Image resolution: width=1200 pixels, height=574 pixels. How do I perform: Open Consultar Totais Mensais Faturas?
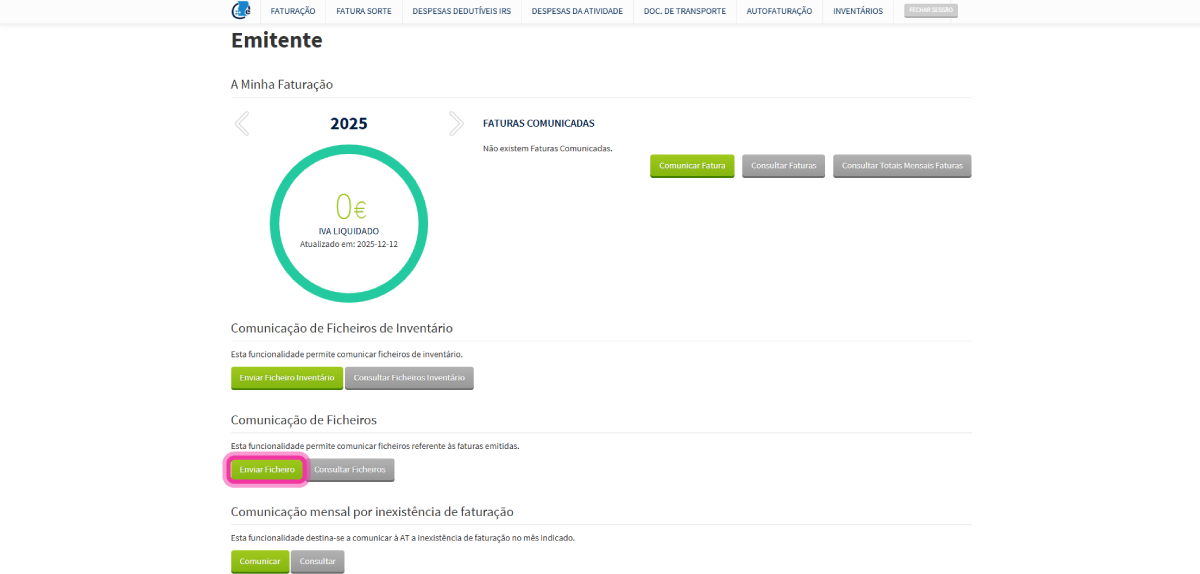(902, 166)
